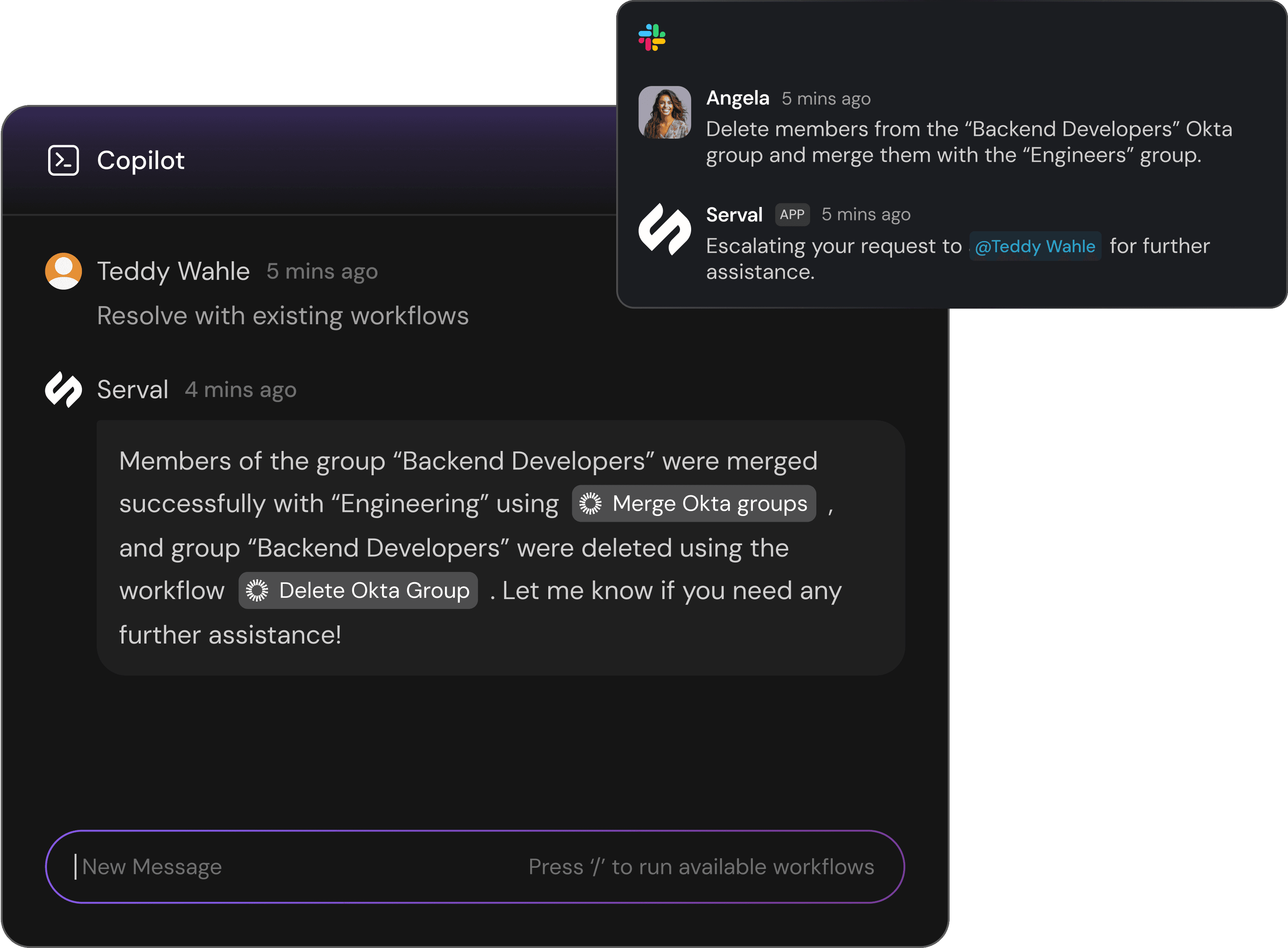
Task: Open Teddy Wahle's orange avatar
Action: click(x=64, y=272)
